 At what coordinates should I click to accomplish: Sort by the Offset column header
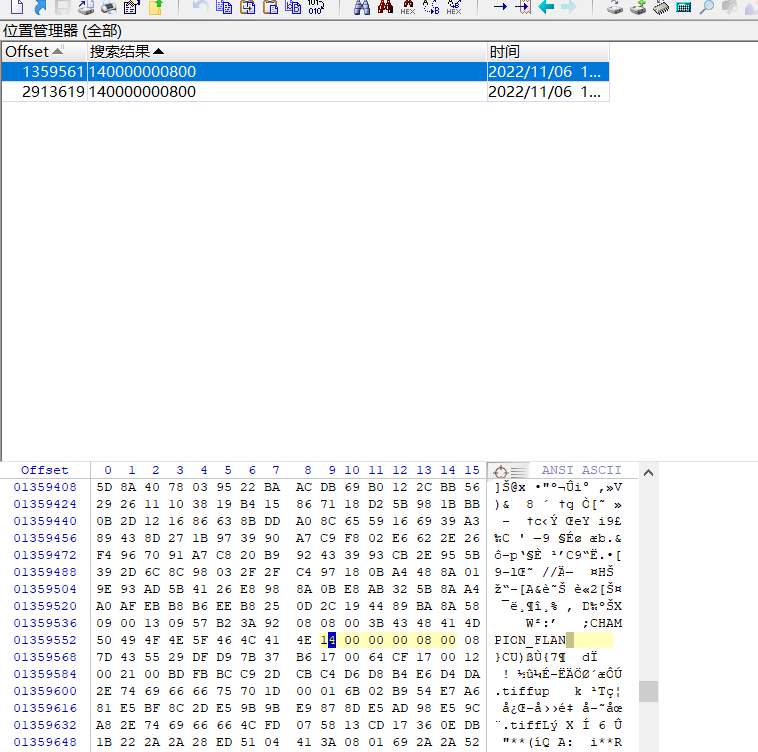(44, 52)
